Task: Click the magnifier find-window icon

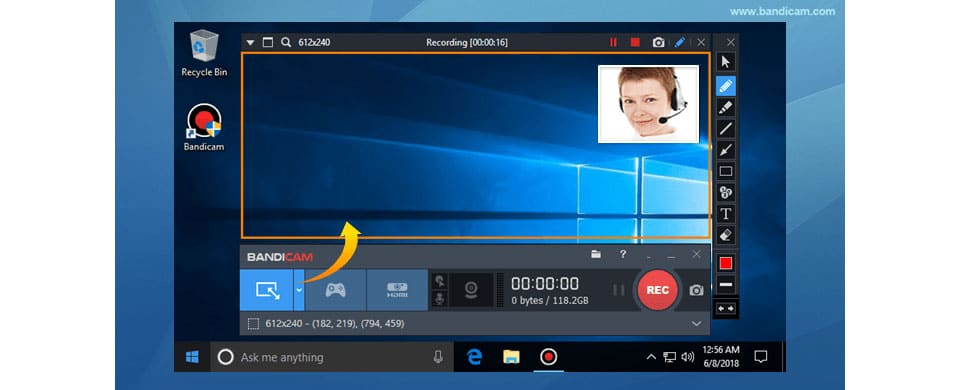Action: pyautogui.click(x=286, y=42)
